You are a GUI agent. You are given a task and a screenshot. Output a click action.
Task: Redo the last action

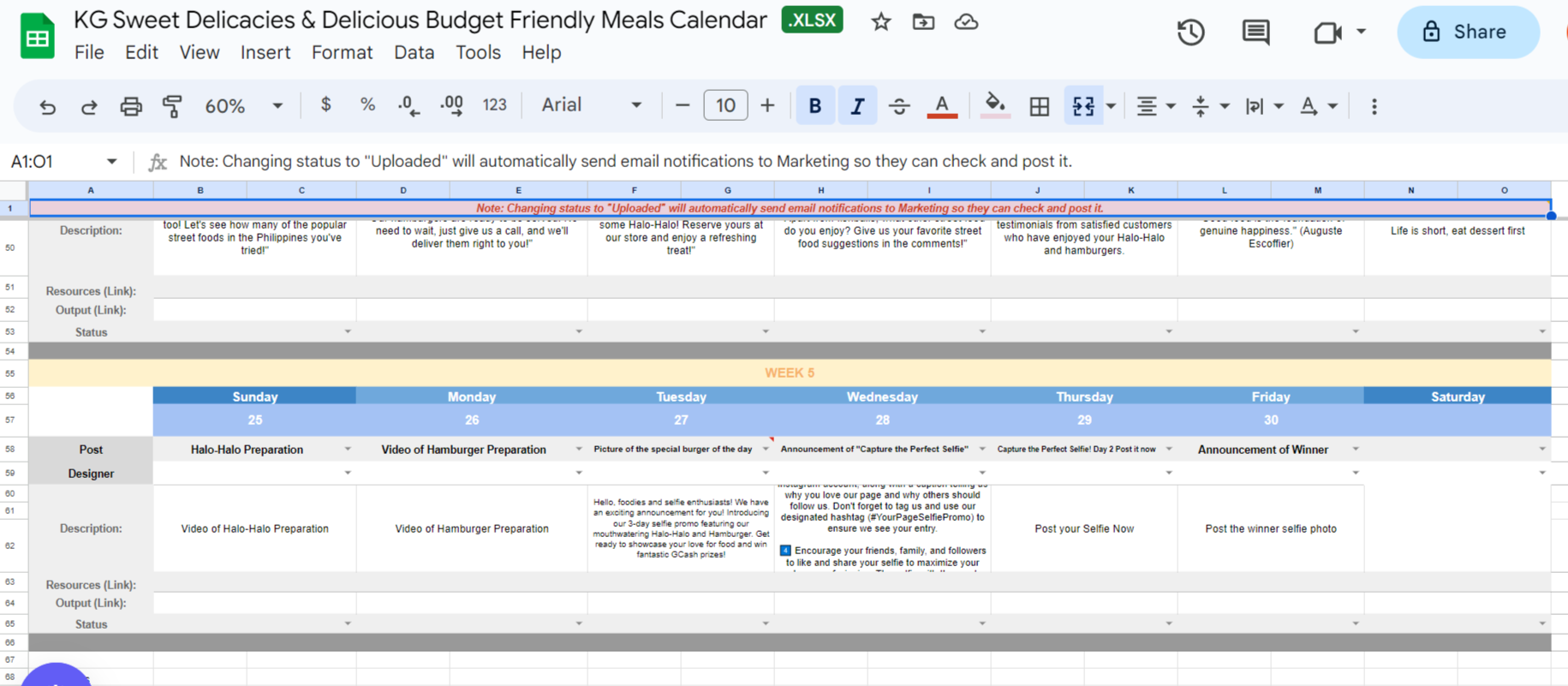(89, 106)
